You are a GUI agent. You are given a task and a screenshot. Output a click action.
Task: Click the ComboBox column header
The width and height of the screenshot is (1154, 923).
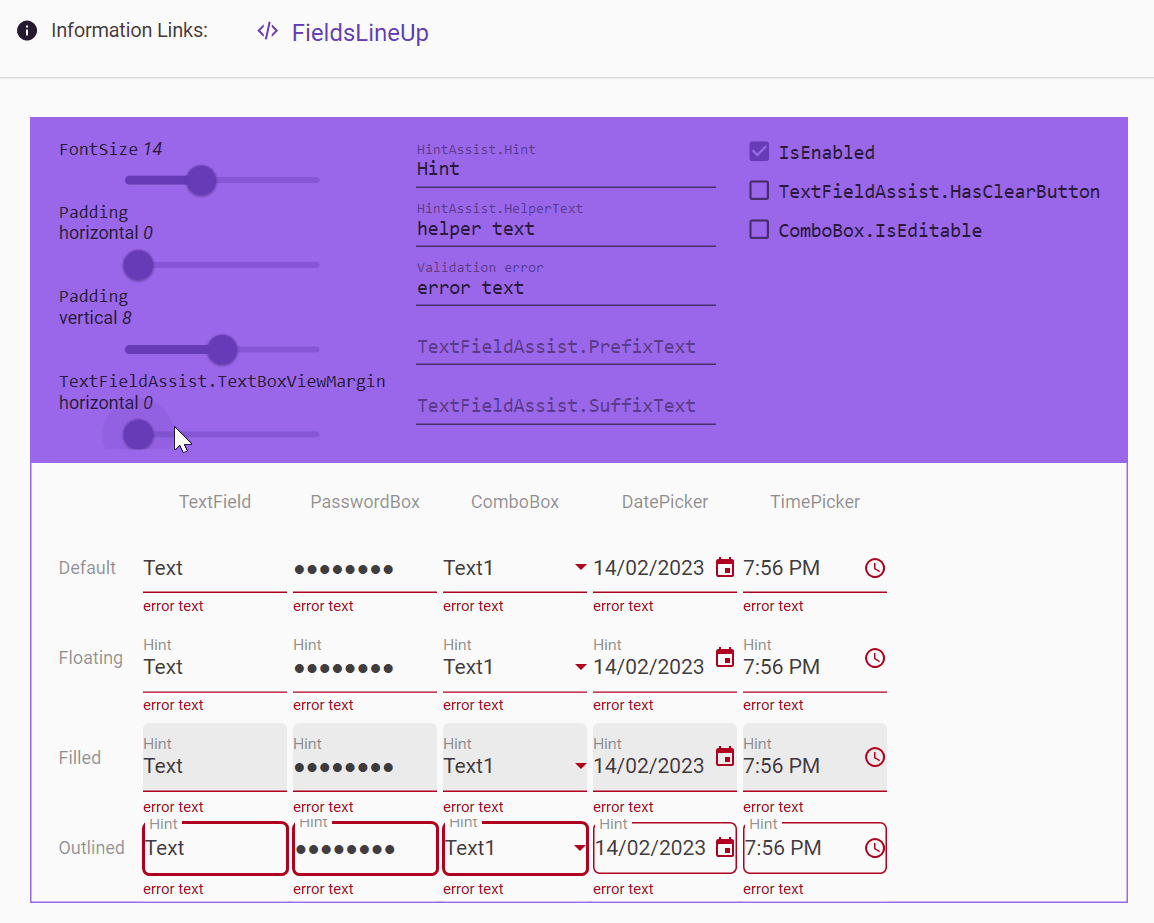point(515,502)
